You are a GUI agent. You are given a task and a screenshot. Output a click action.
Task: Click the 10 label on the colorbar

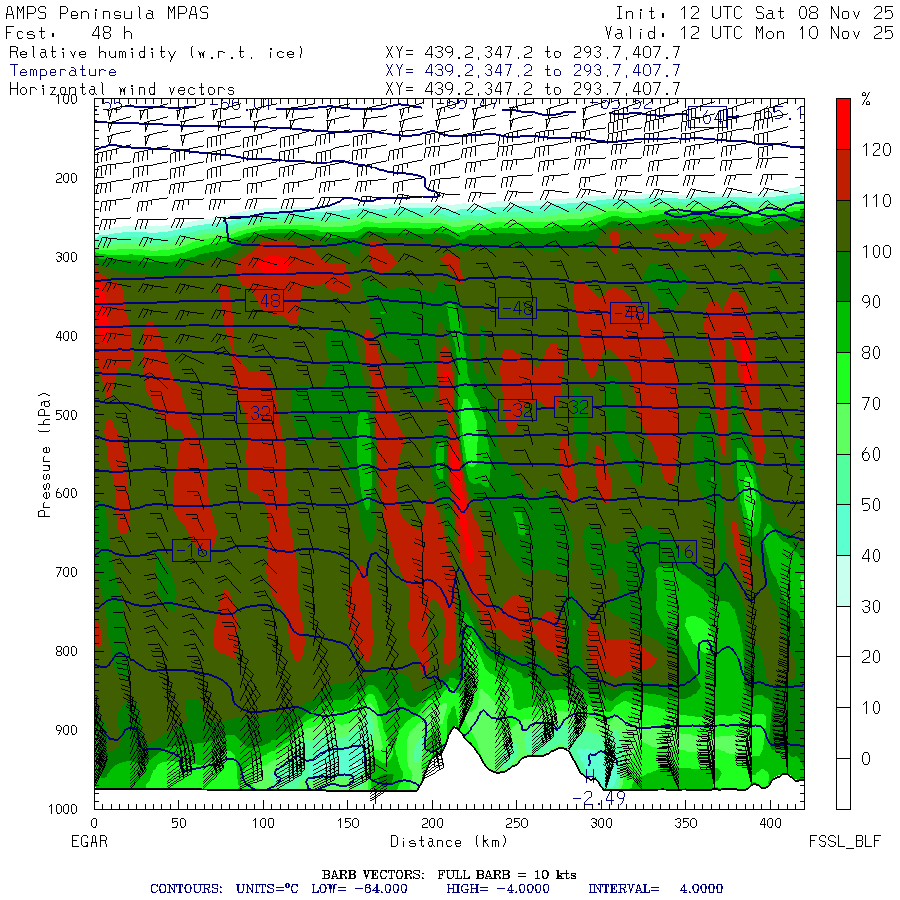coord(871,708)
